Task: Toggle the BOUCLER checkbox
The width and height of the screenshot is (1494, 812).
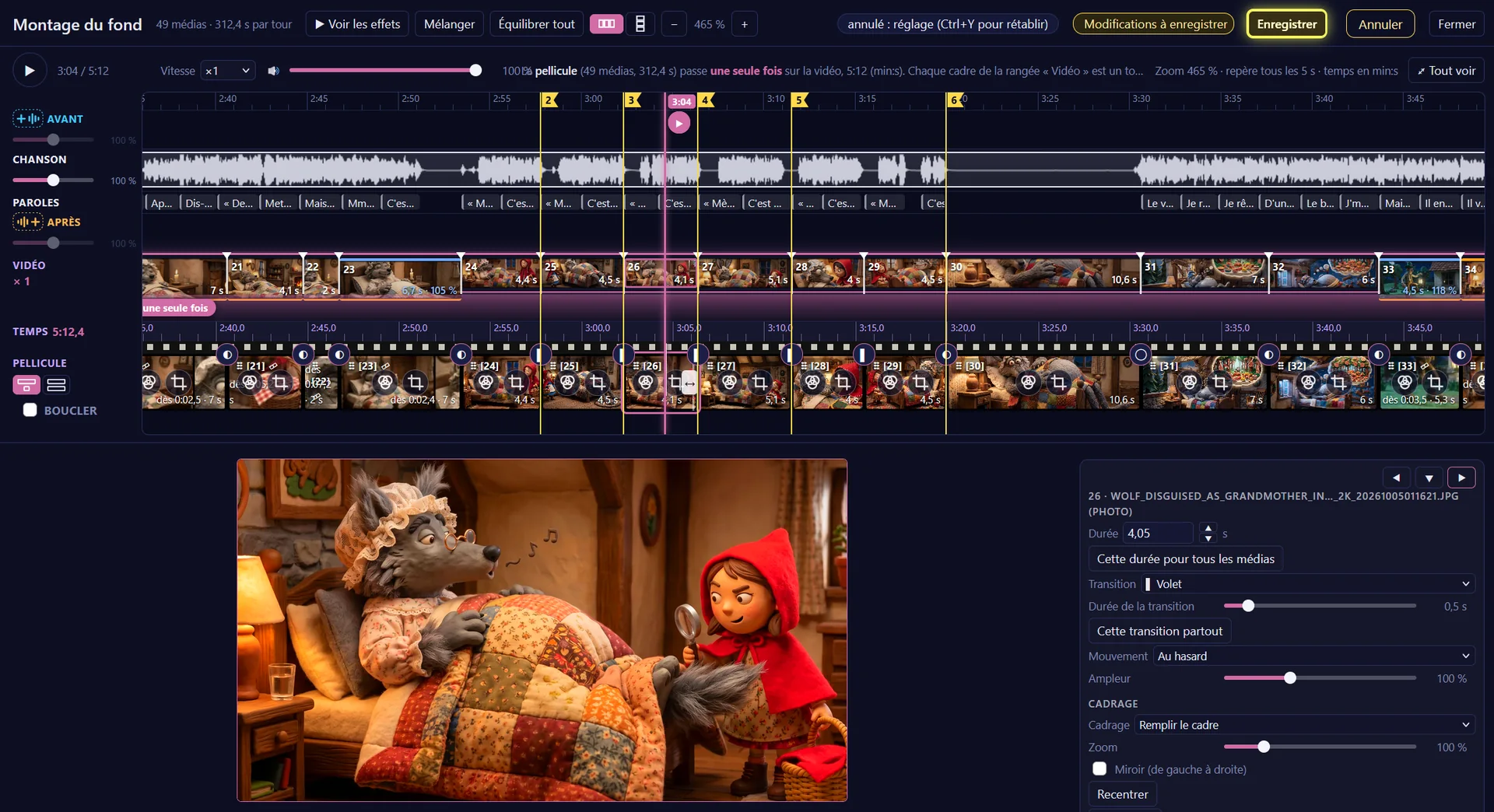Action: (x=30, y=410)
